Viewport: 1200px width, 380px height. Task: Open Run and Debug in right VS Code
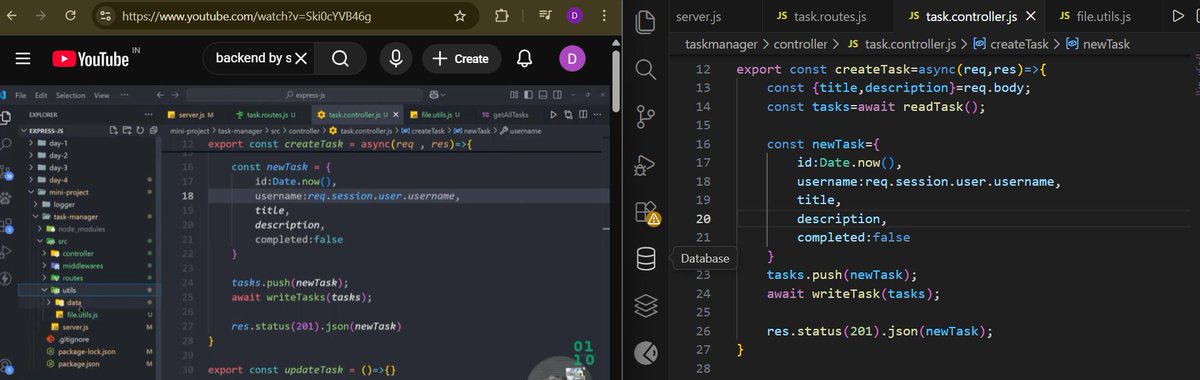click(645, 164)
